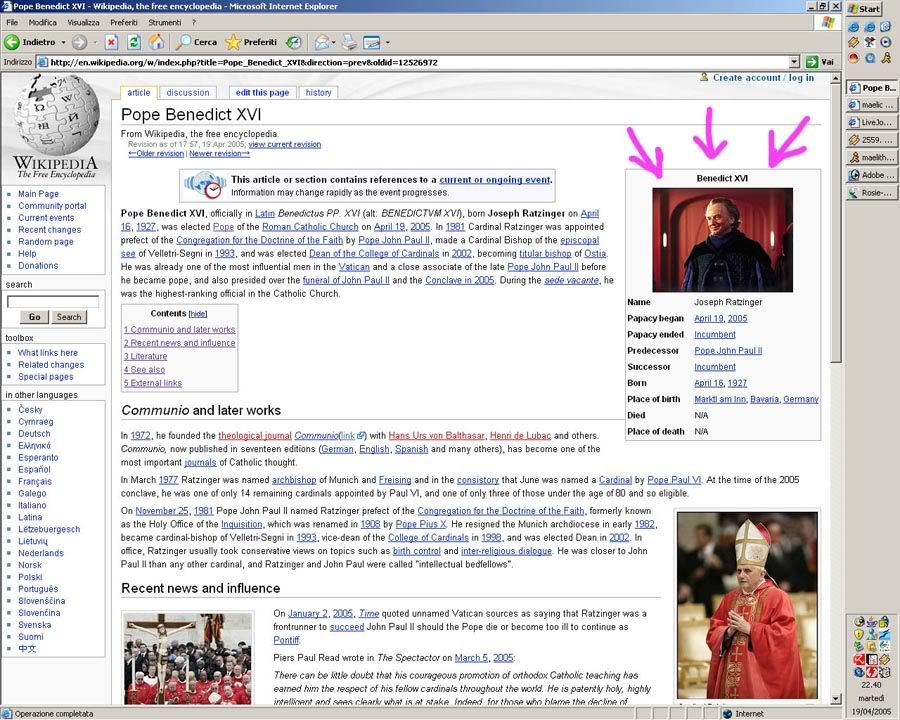
Task: Open the File menu
Action: (x=12, y=22)
